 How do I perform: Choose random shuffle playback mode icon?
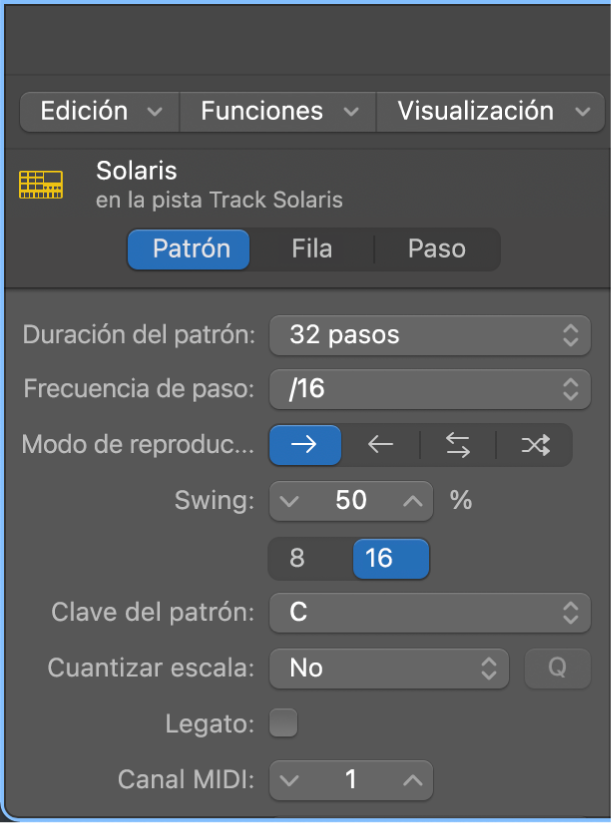[535, 446]
